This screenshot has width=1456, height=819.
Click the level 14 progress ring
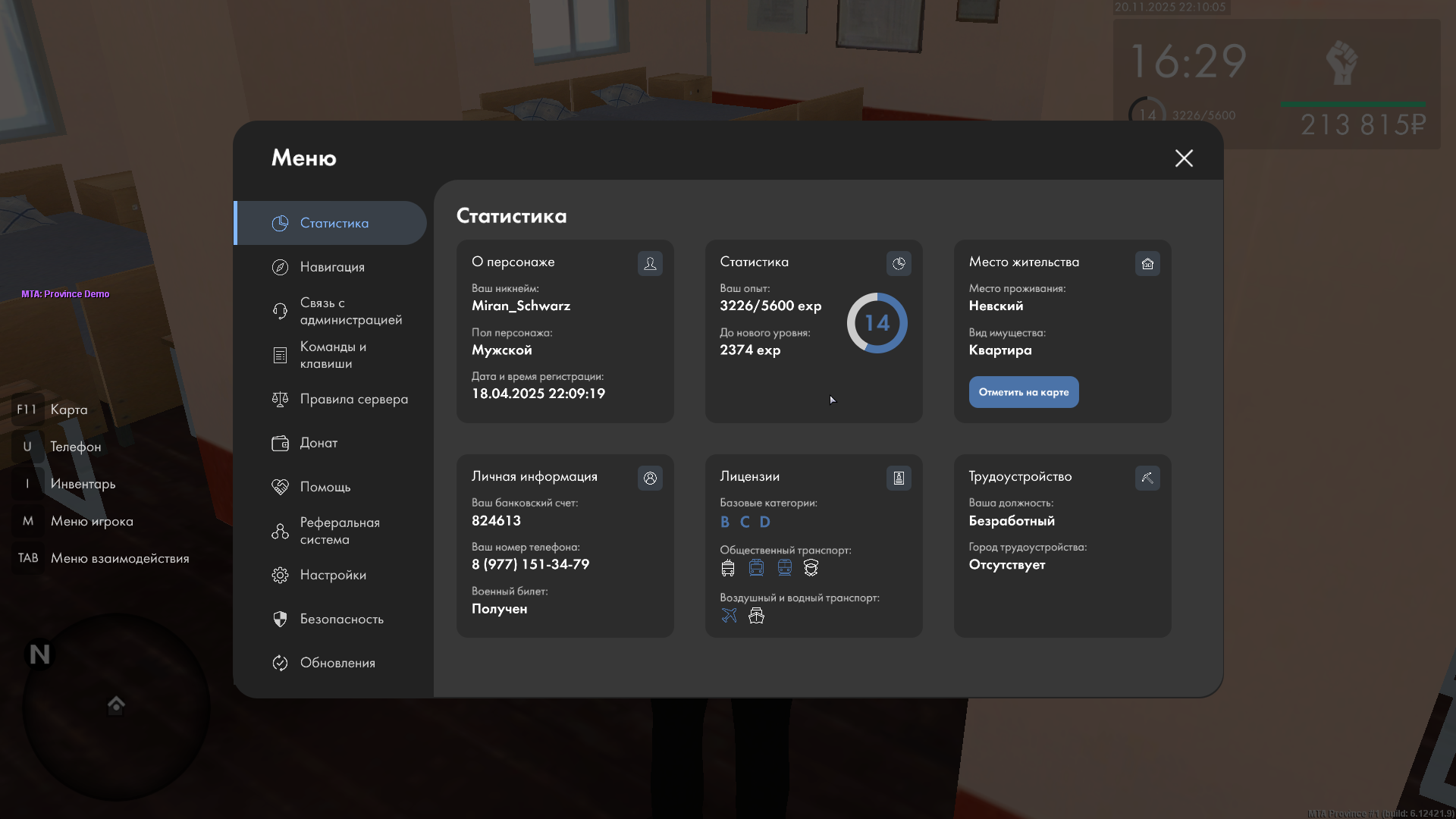[x=877, y=323]
